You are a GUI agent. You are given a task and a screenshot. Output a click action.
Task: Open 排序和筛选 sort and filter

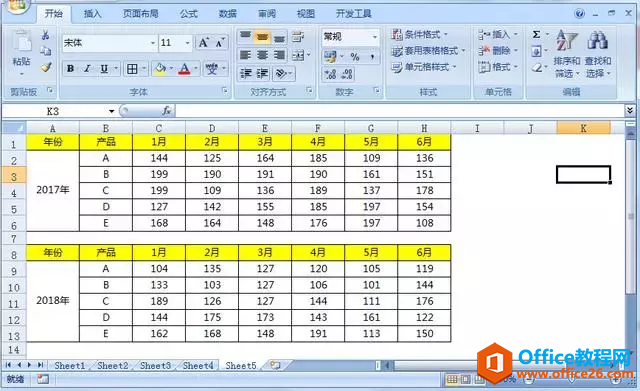click(567, 53)
